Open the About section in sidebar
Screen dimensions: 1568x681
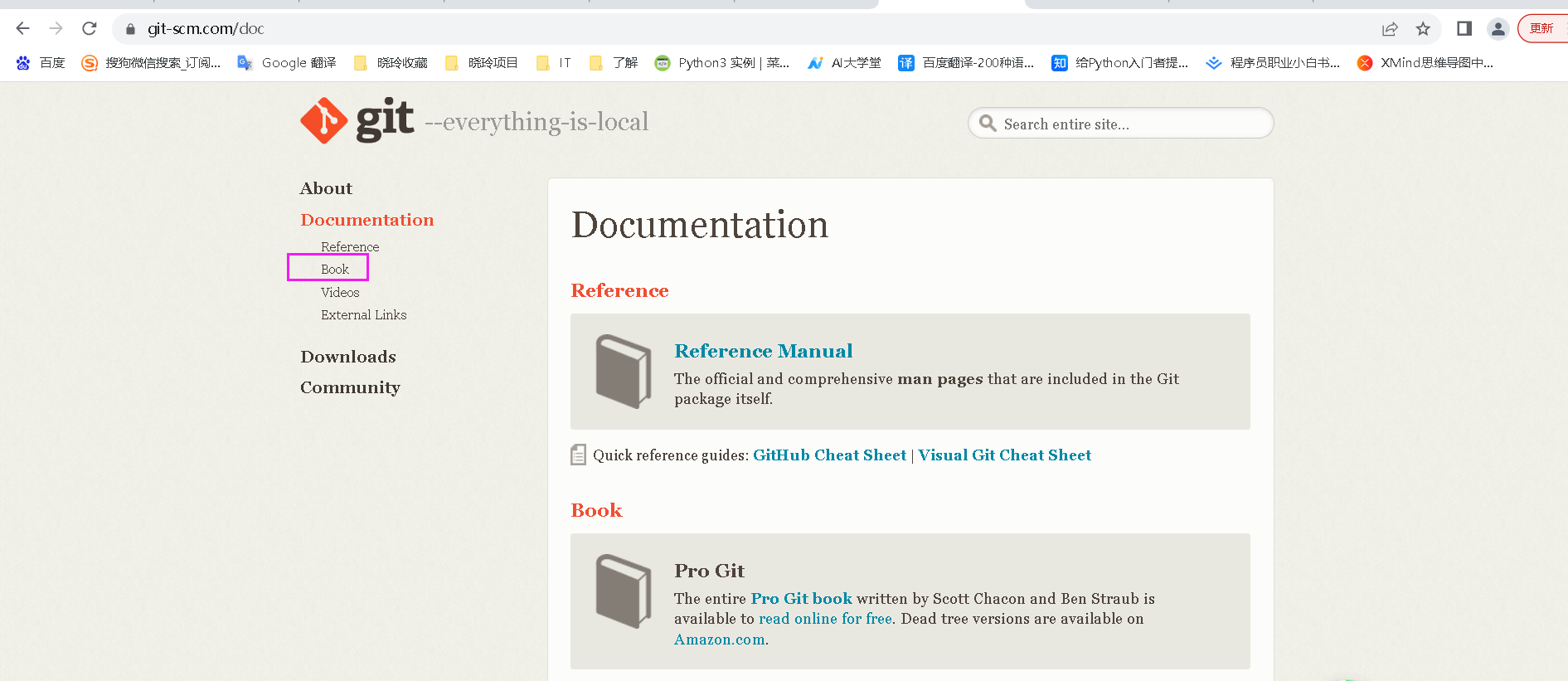[327, 189]
